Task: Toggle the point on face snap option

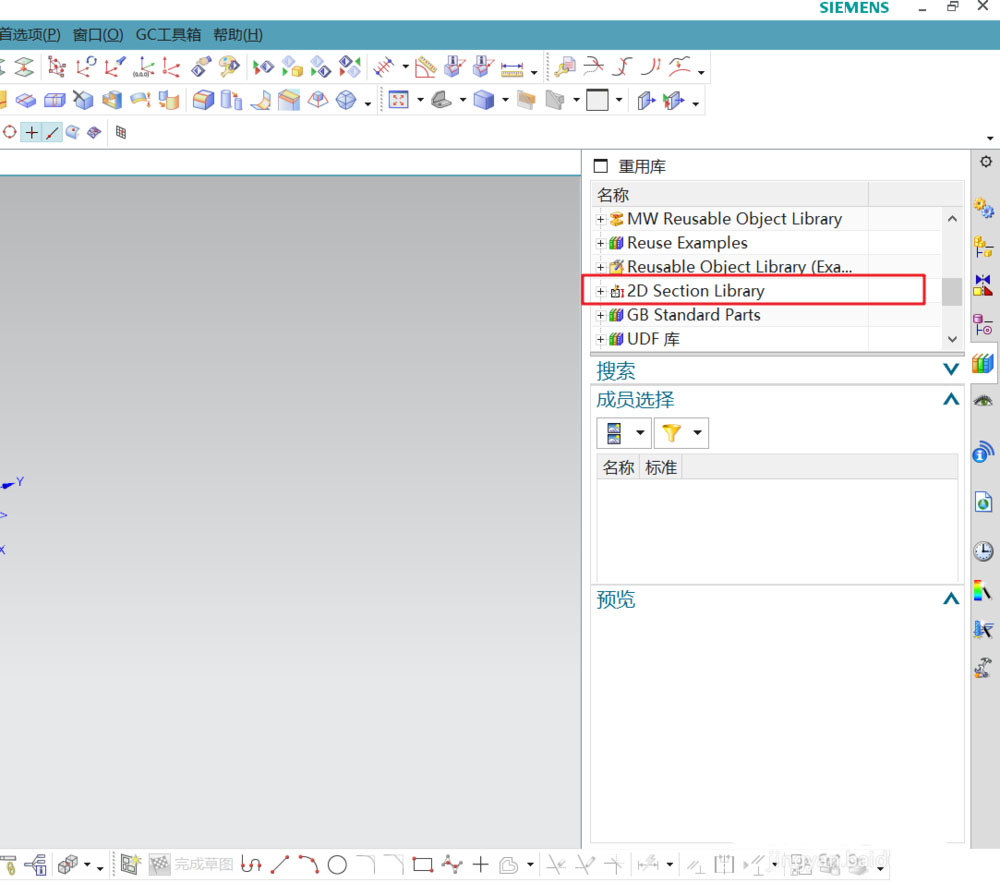Action: (x=73, y=132)
